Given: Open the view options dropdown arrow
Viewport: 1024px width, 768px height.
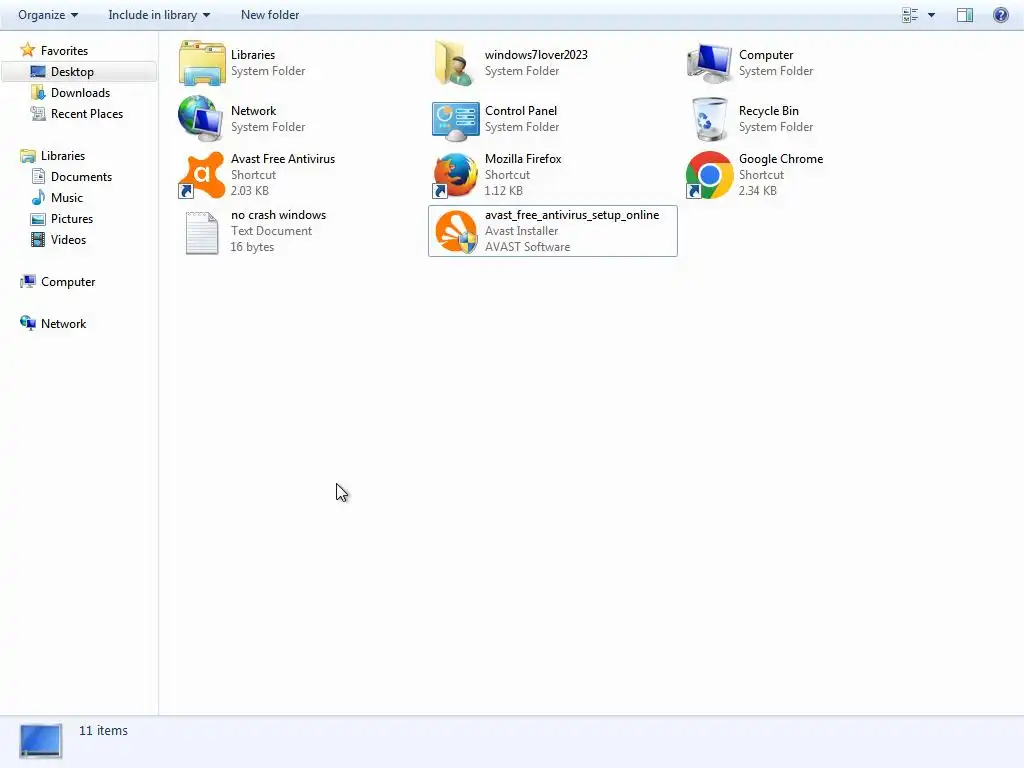Looking at the screenshot, I should click(931, 15).
